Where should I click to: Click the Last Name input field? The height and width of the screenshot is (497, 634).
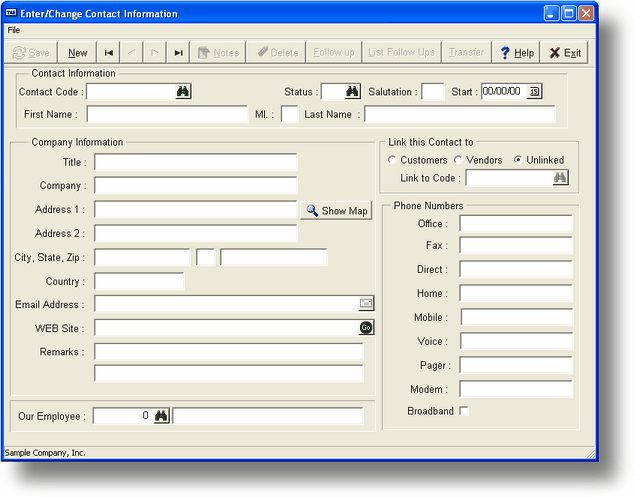pos(460,114)
